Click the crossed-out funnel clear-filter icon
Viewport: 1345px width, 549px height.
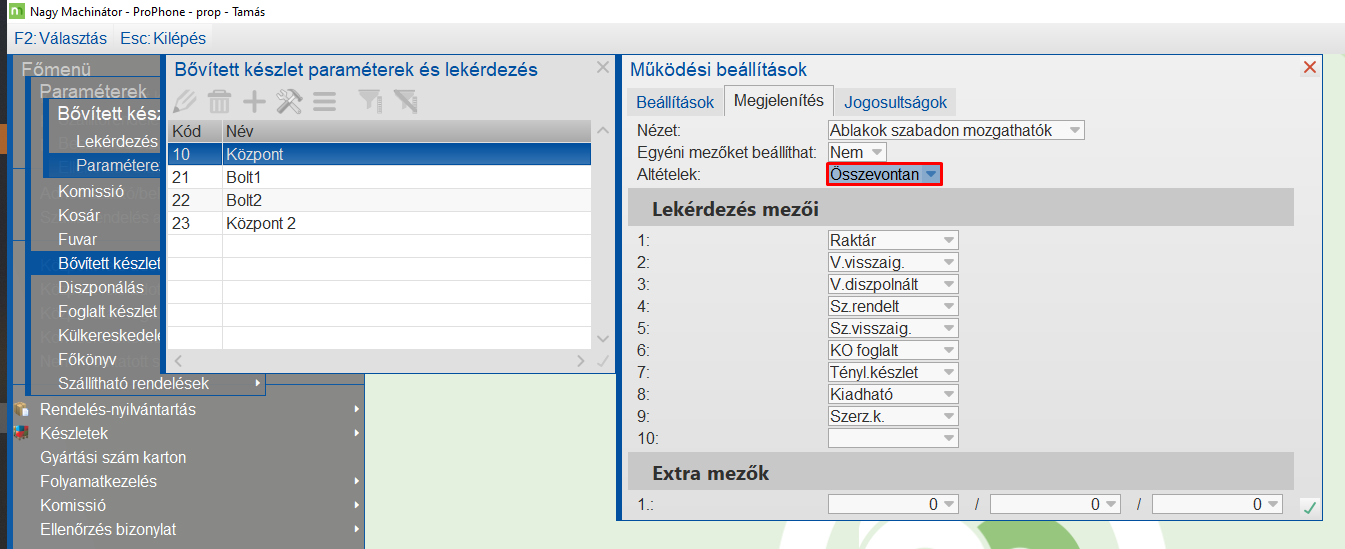click(x=404, y=101)
